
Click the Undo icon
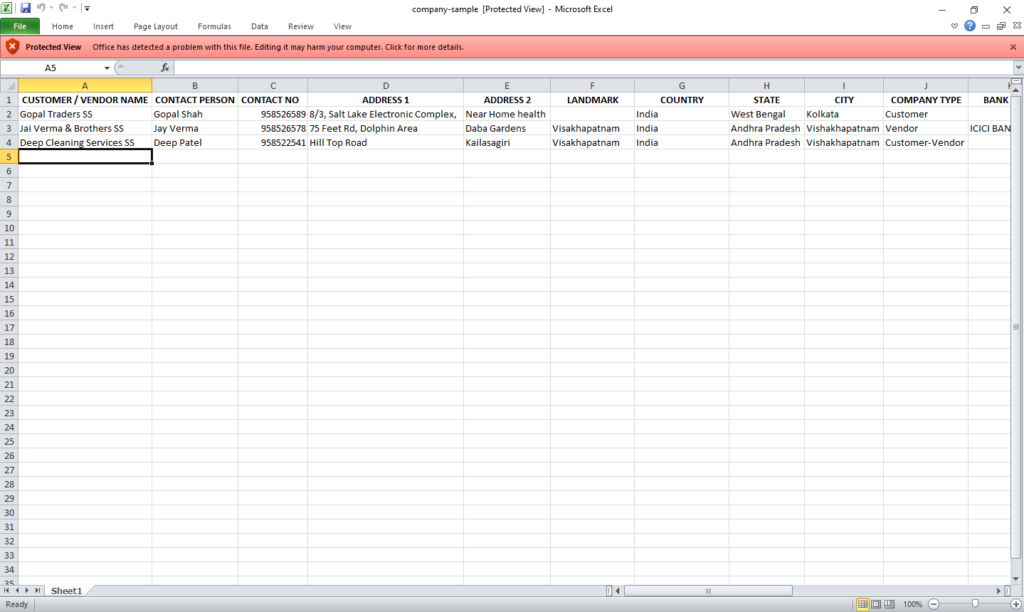40,8
